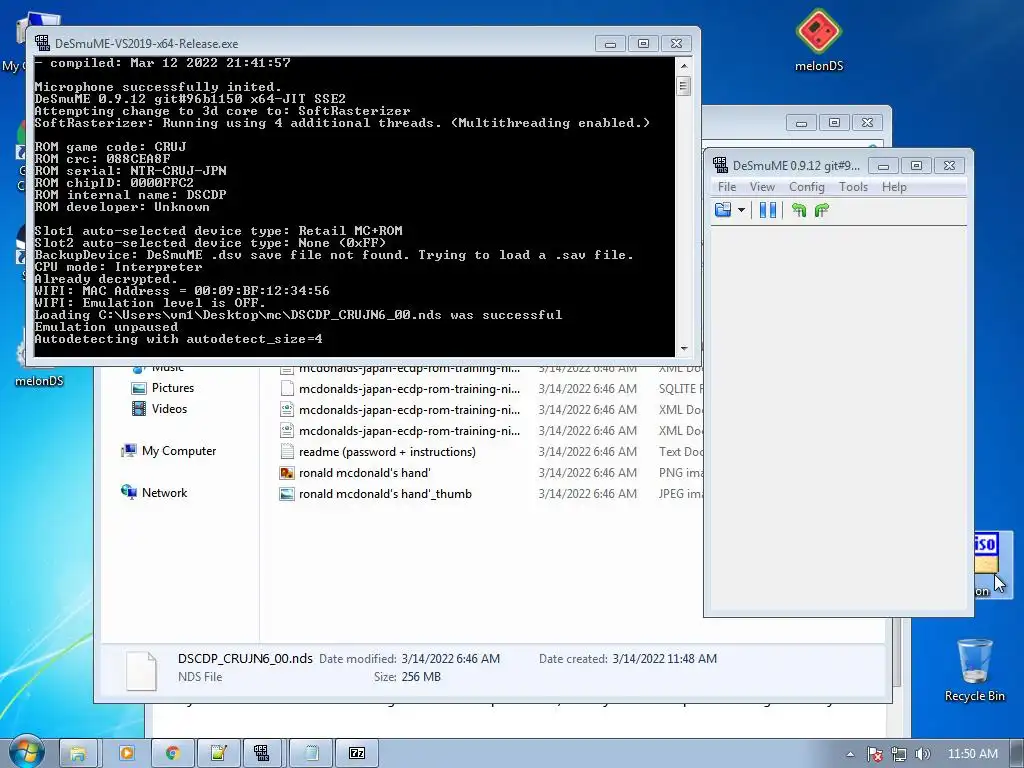Open the Recycle Bin desktop icon

pos(974,670)
